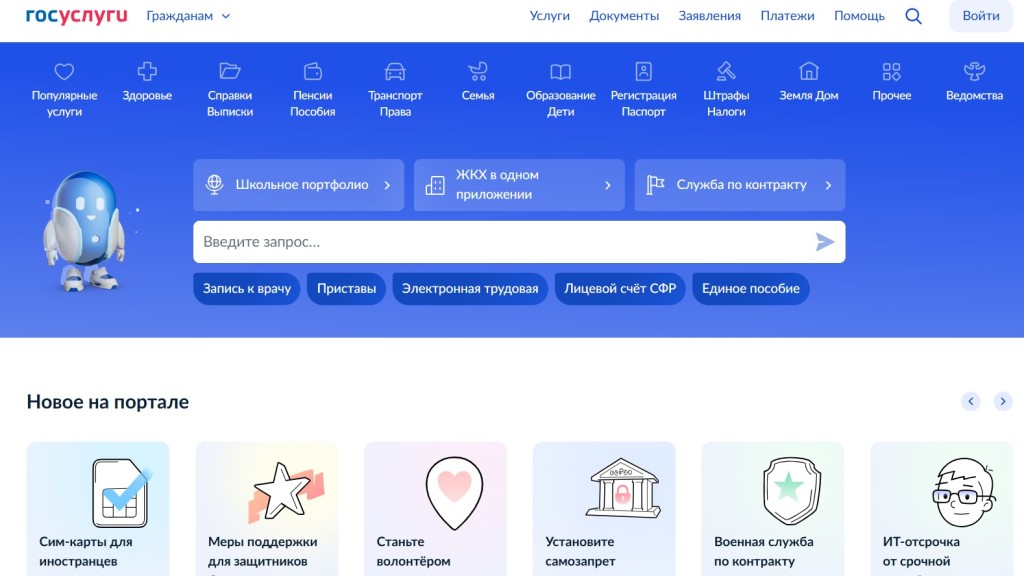
Task: Click the Новое на портале heading
Action: (108, 402)
